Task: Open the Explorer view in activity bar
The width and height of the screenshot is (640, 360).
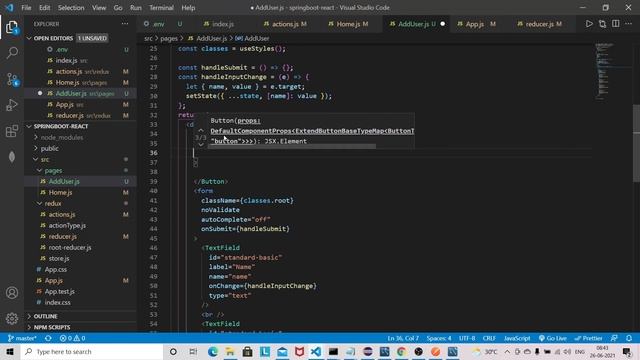Action: coord(12,27)
